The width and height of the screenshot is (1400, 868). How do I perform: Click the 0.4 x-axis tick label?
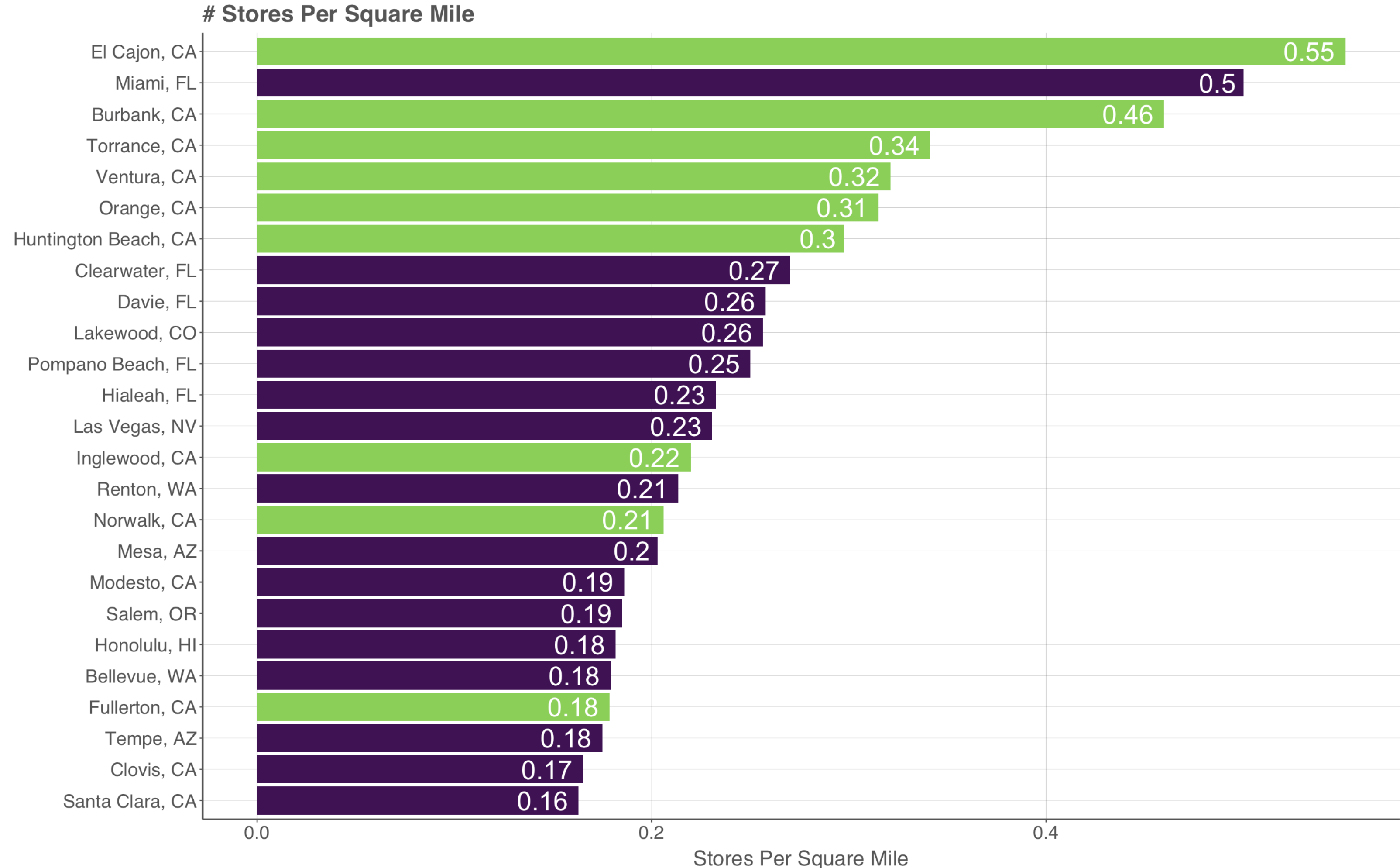coord(1045,833)
